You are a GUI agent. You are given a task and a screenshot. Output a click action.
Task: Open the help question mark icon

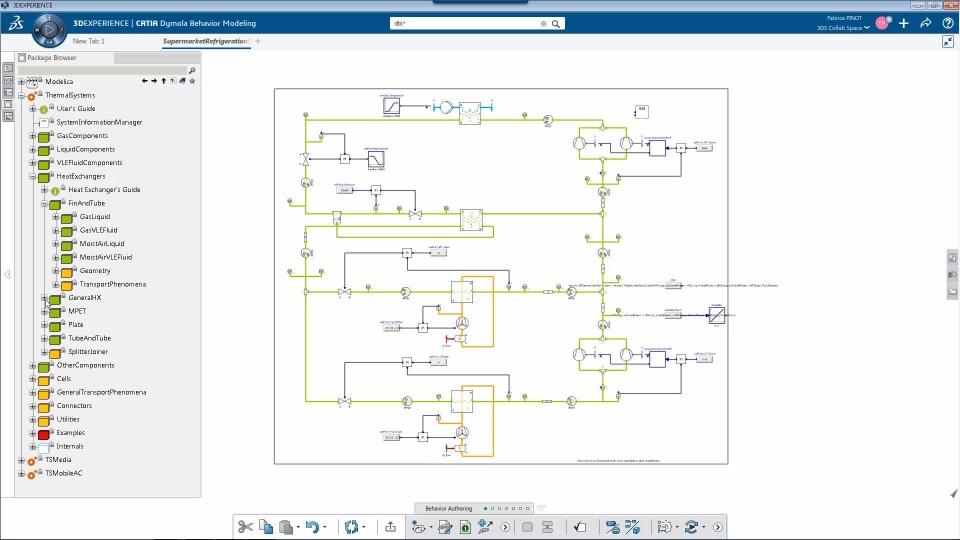coord(948,23)
